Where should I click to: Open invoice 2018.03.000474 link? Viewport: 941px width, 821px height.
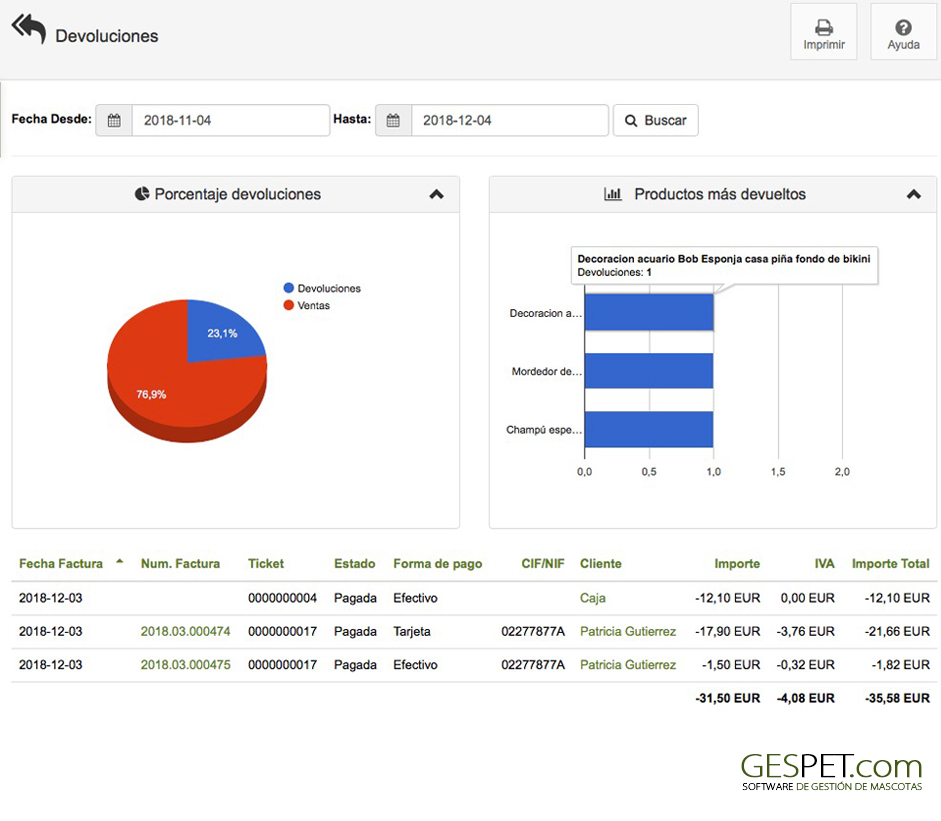[x=185, y=631]
